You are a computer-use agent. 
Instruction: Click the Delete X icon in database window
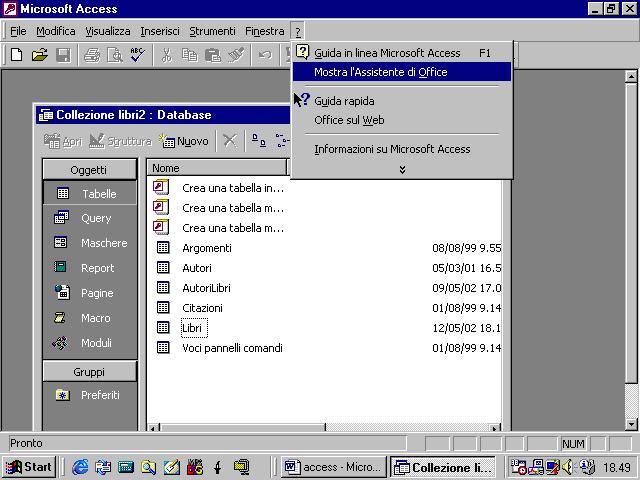[230, 141]
